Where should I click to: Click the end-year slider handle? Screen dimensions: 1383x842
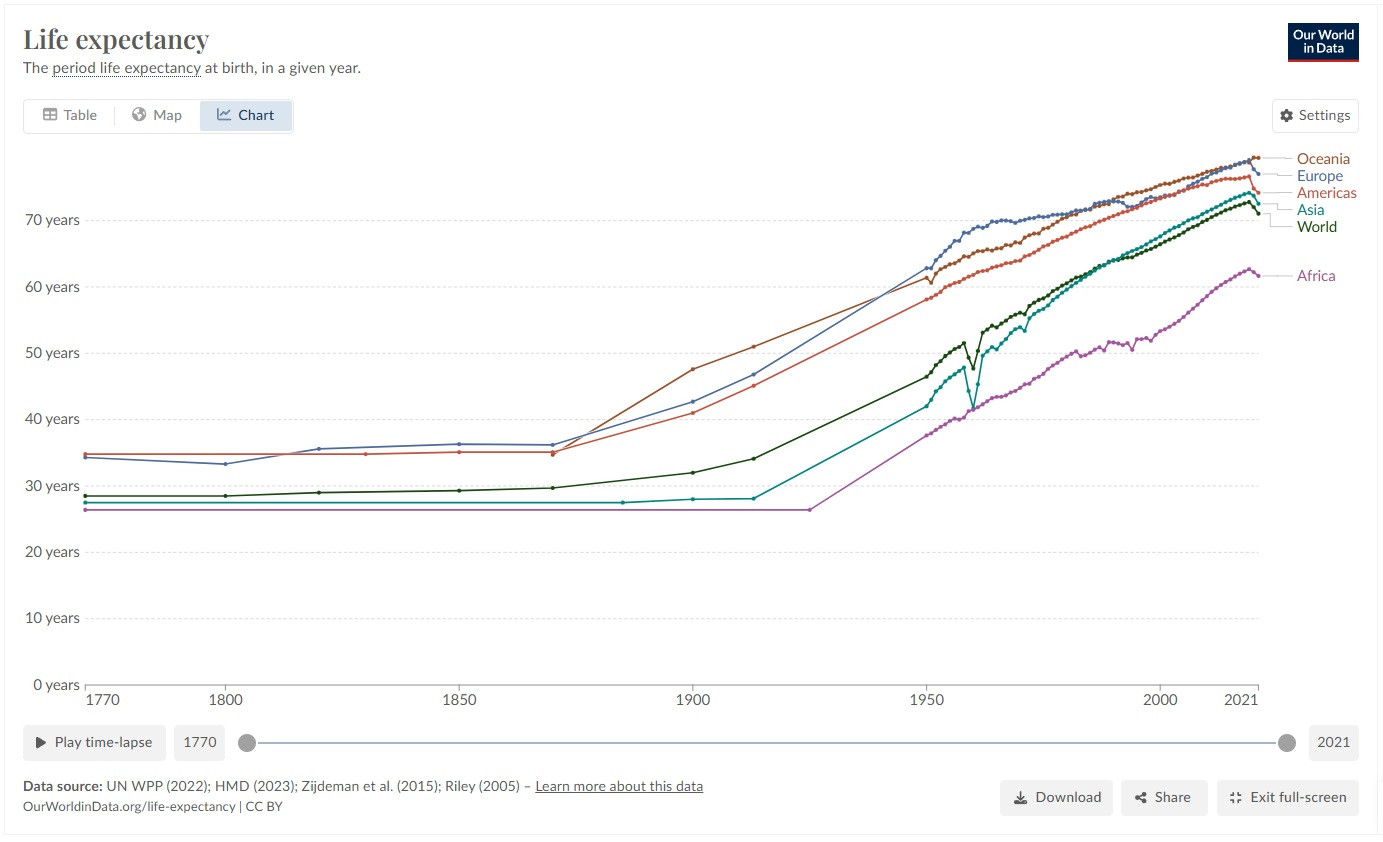point(1287,743)
